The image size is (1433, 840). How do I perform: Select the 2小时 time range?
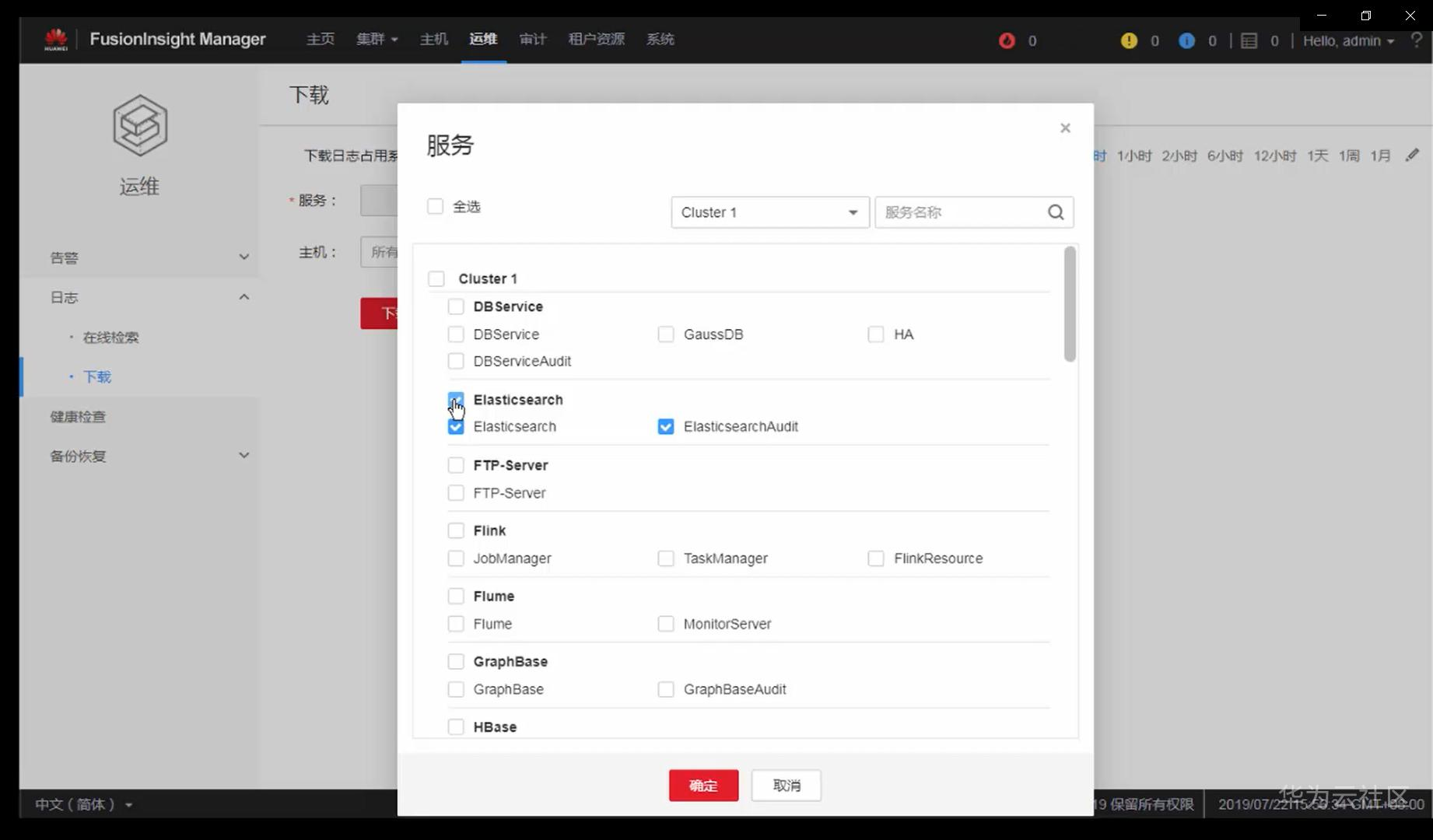(1179, 156)
